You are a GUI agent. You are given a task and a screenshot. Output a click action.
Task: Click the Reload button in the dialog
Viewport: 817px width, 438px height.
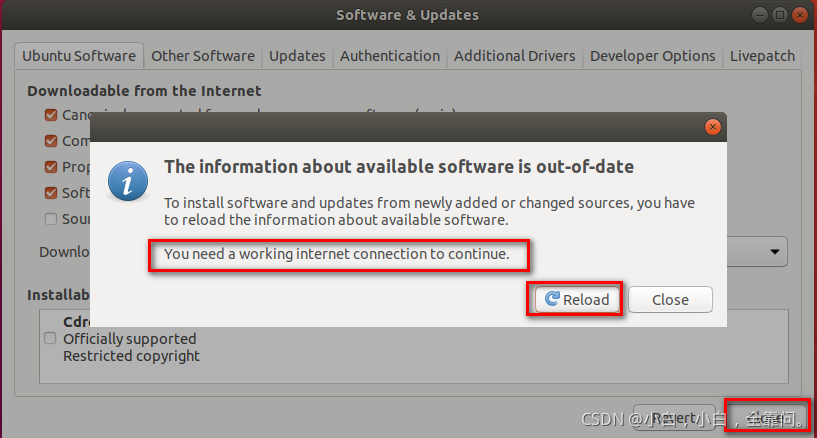[577, 299]
